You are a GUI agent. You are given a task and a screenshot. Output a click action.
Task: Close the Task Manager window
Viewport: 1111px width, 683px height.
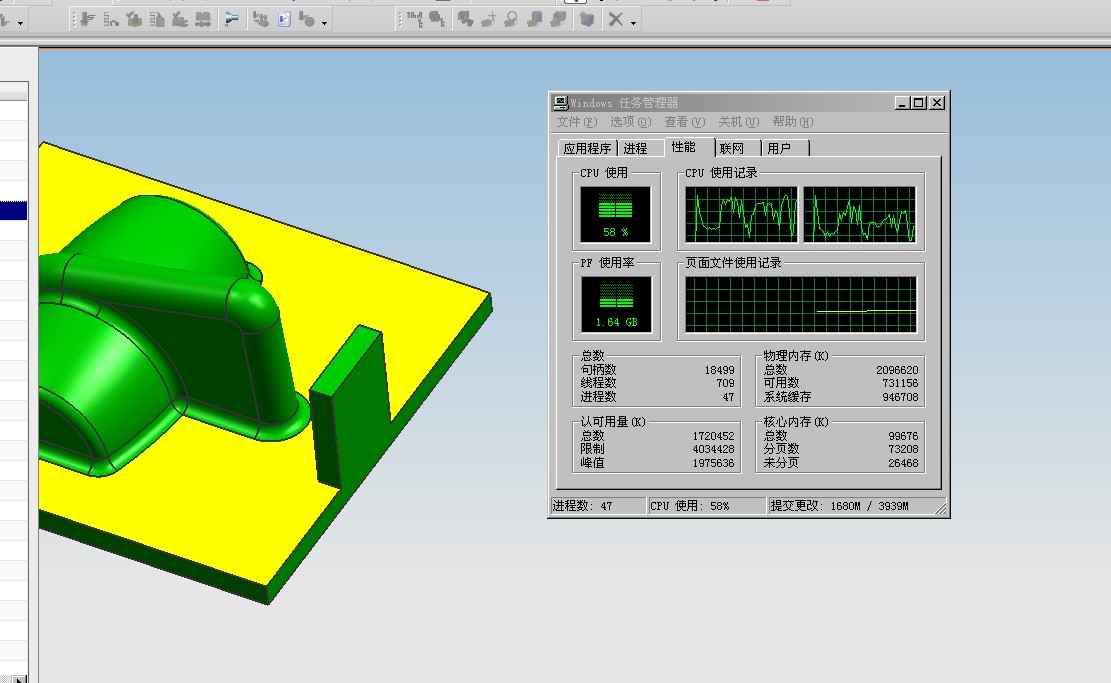(937, 103)
